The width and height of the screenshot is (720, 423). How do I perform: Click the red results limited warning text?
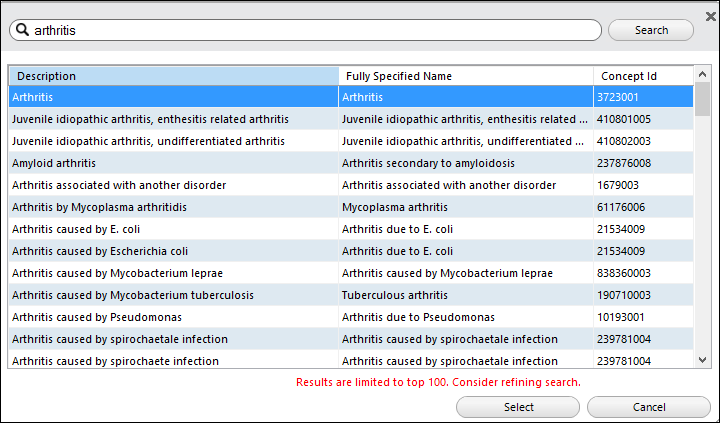438,382
